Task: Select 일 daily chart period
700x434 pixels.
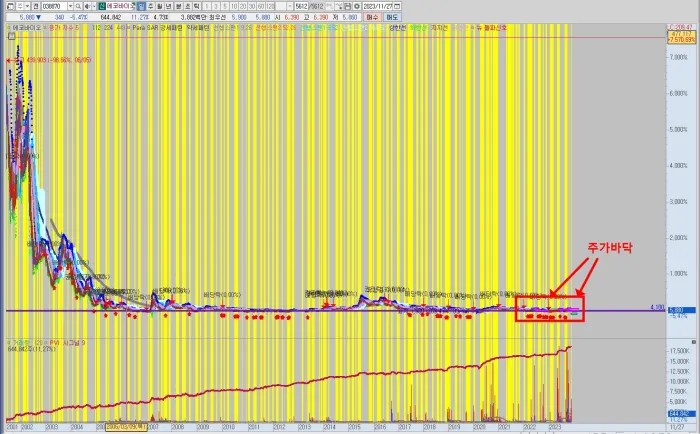Action: coord(141,6)
